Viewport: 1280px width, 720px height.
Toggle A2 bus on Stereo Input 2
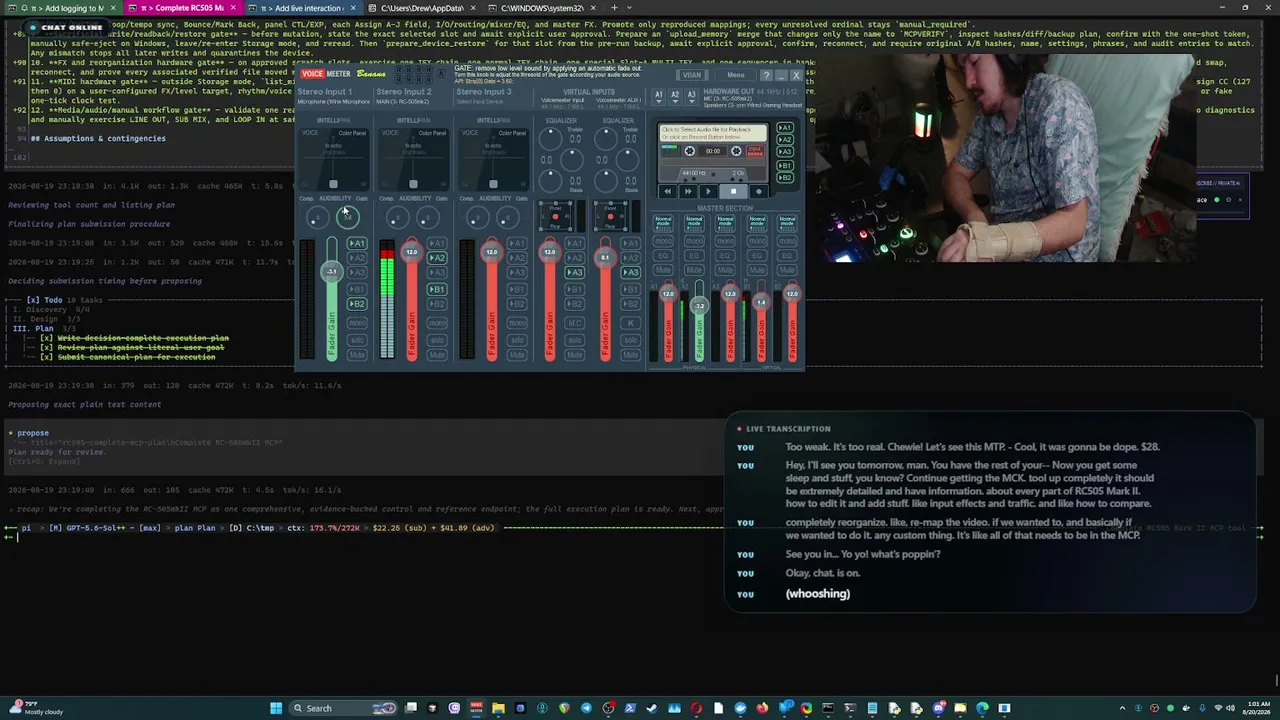437,258
